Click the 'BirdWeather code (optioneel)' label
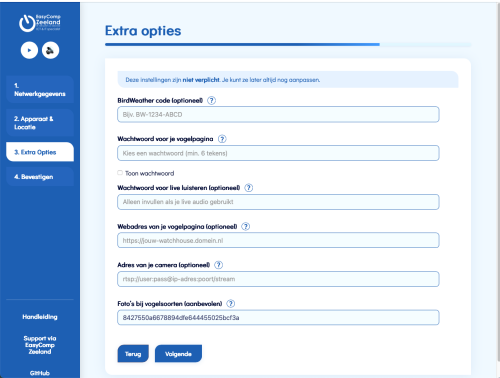Viewport: 500px width, 378px height. [x=160, y=101]
